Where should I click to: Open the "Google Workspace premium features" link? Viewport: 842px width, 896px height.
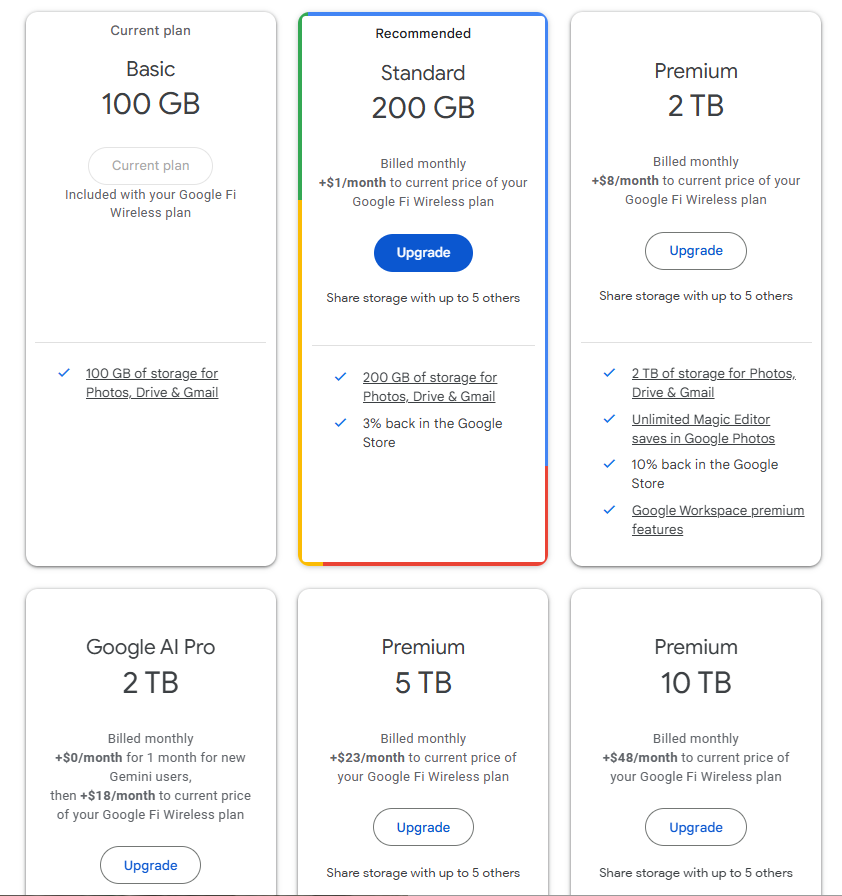coord(717,520)
